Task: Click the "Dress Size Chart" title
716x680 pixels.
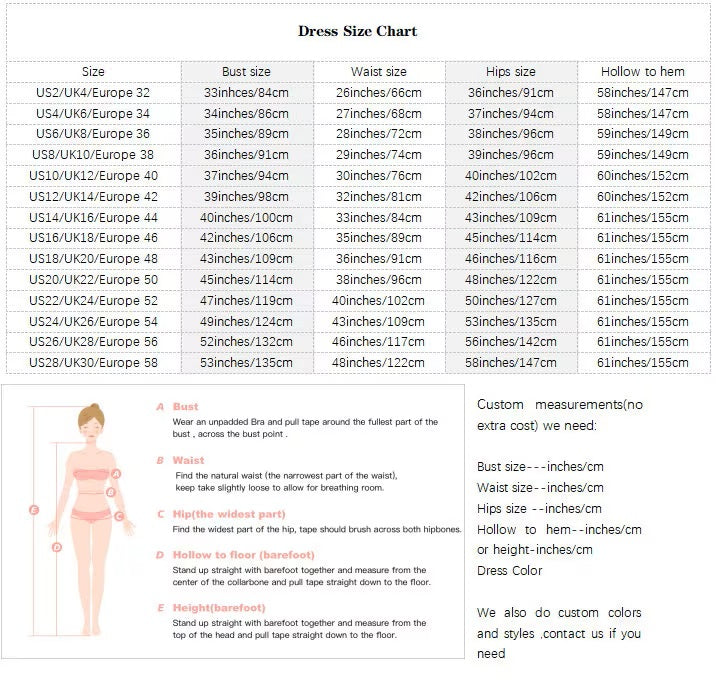Action: [x=357, y=31]
